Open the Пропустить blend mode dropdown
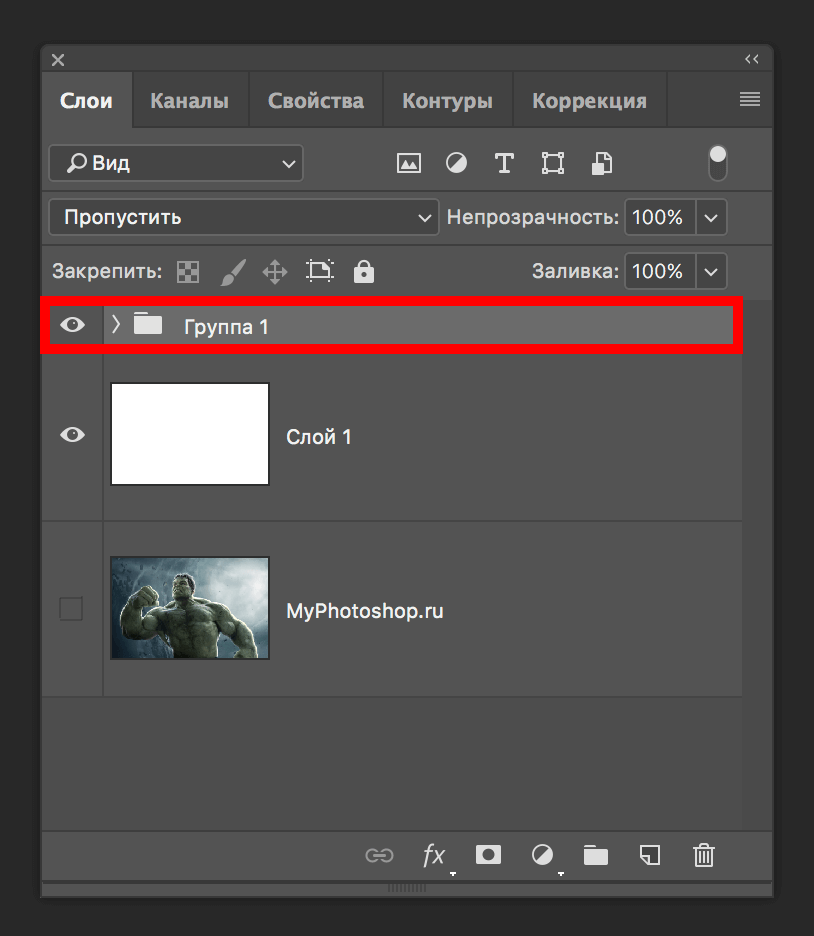814x936 pixels. (x=243, y=217)
